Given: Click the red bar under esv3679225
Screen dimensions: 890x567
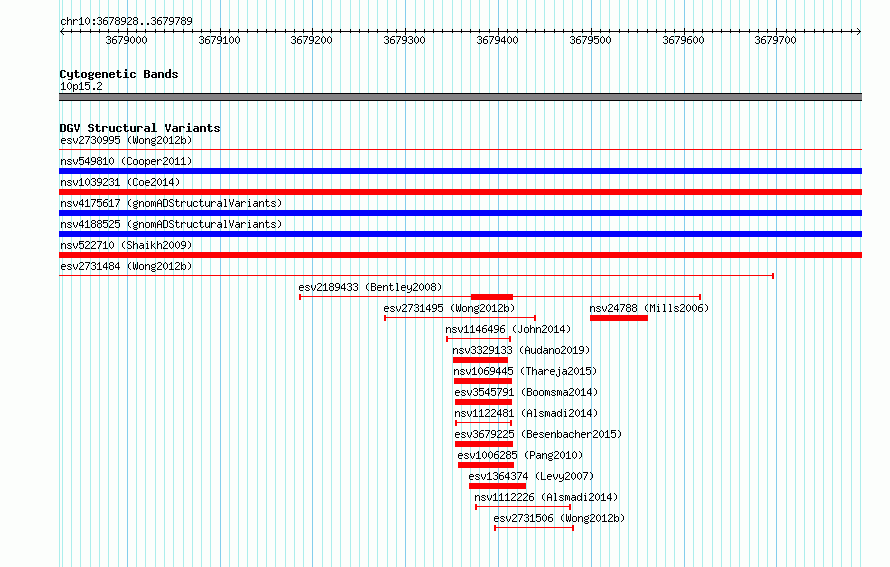Looking at the screenshot, I should (x=484, y=444).
